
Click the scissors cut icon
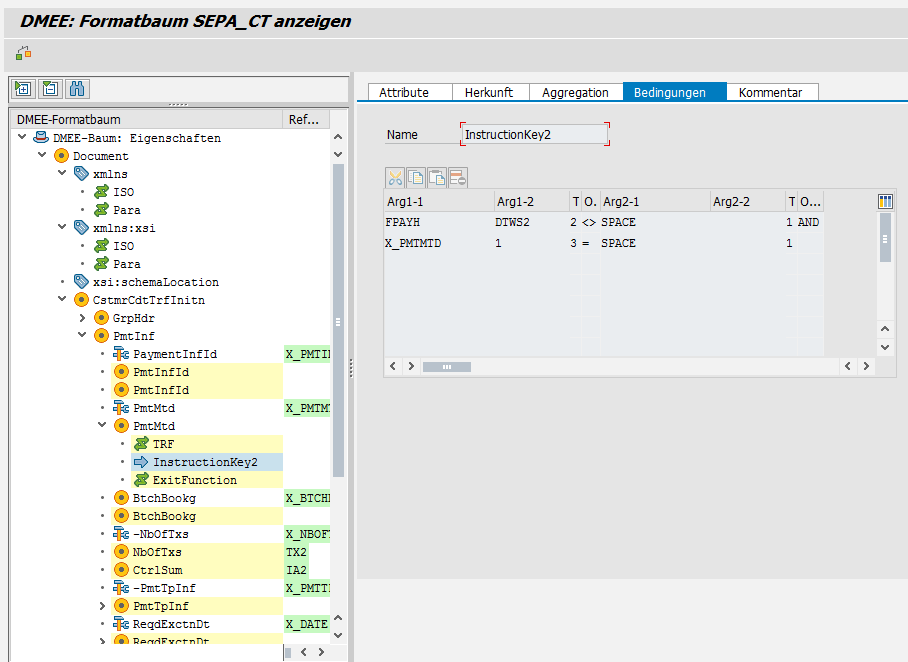[395, 178]
